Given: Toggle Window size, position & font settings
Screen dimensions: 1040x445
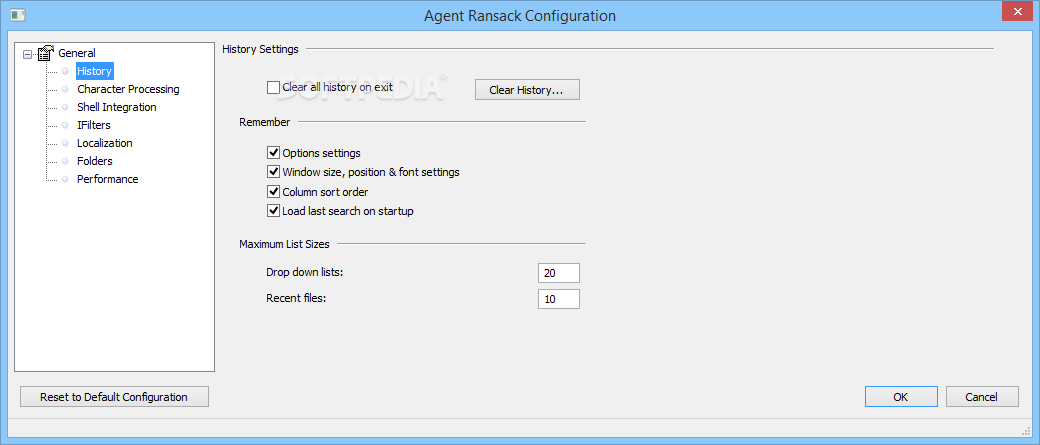Looking at the screenshot, I should tap(273, 172).
